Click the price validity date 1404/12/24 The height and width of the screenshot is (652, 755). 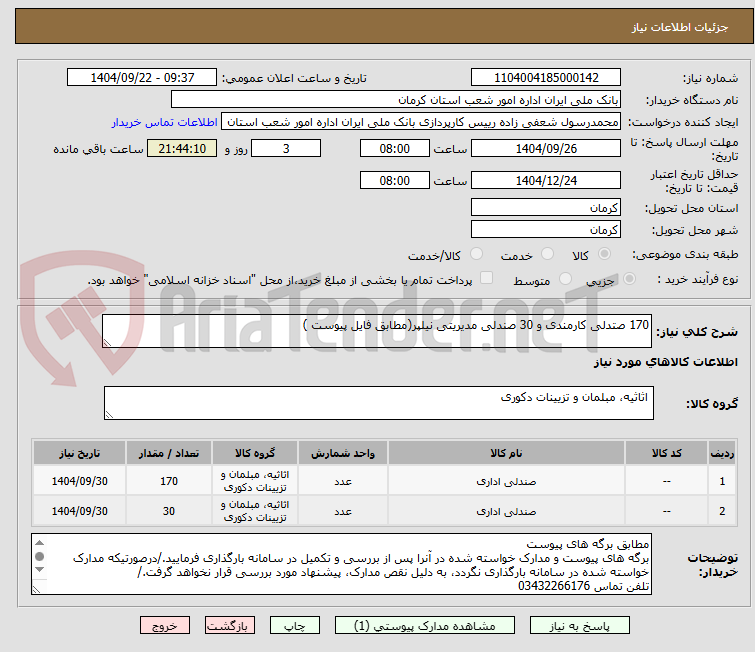(x=546, y=180)
